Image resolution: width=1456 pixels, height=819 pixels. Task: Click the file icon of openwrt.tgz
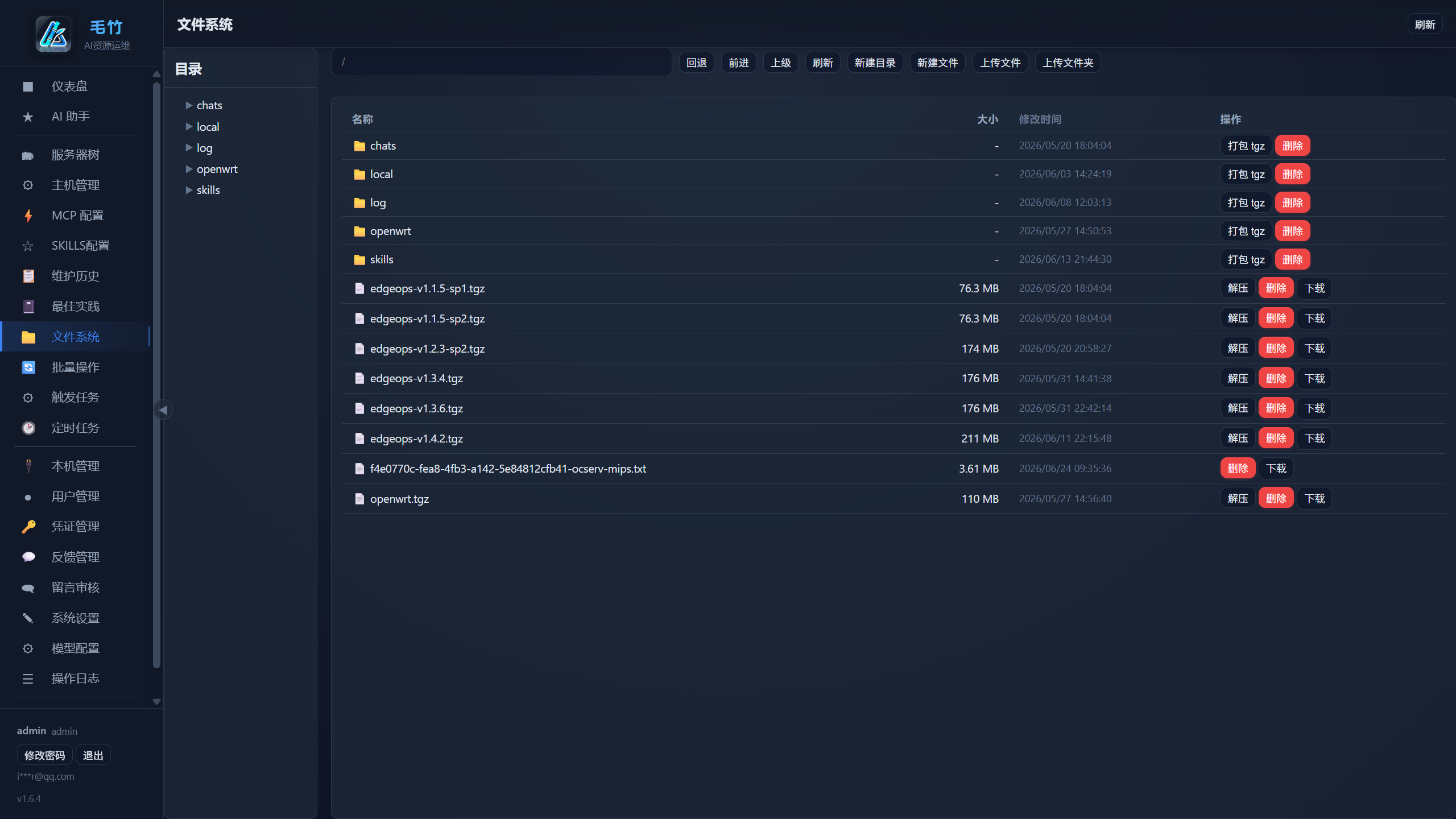coord(359,499)
